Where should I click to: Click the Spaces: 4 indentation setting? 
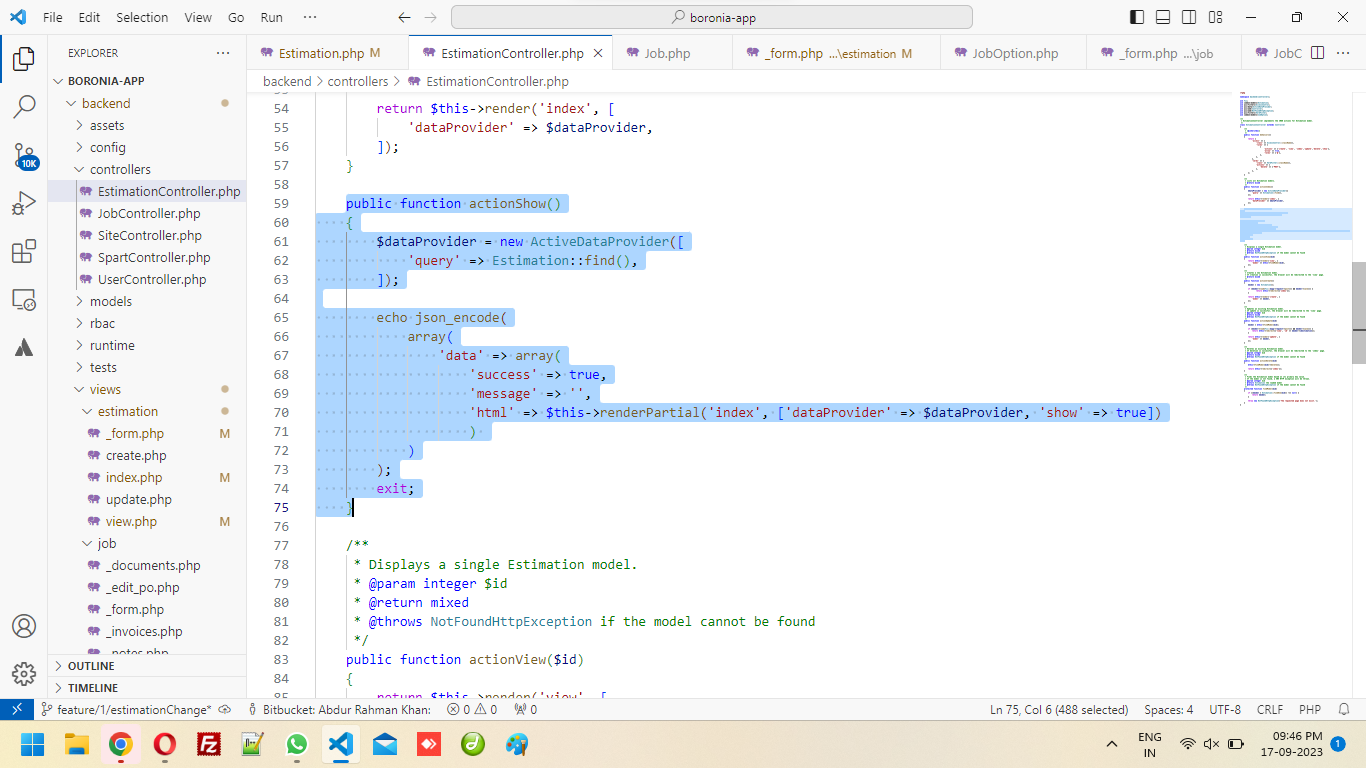[x=1169, y=709]
